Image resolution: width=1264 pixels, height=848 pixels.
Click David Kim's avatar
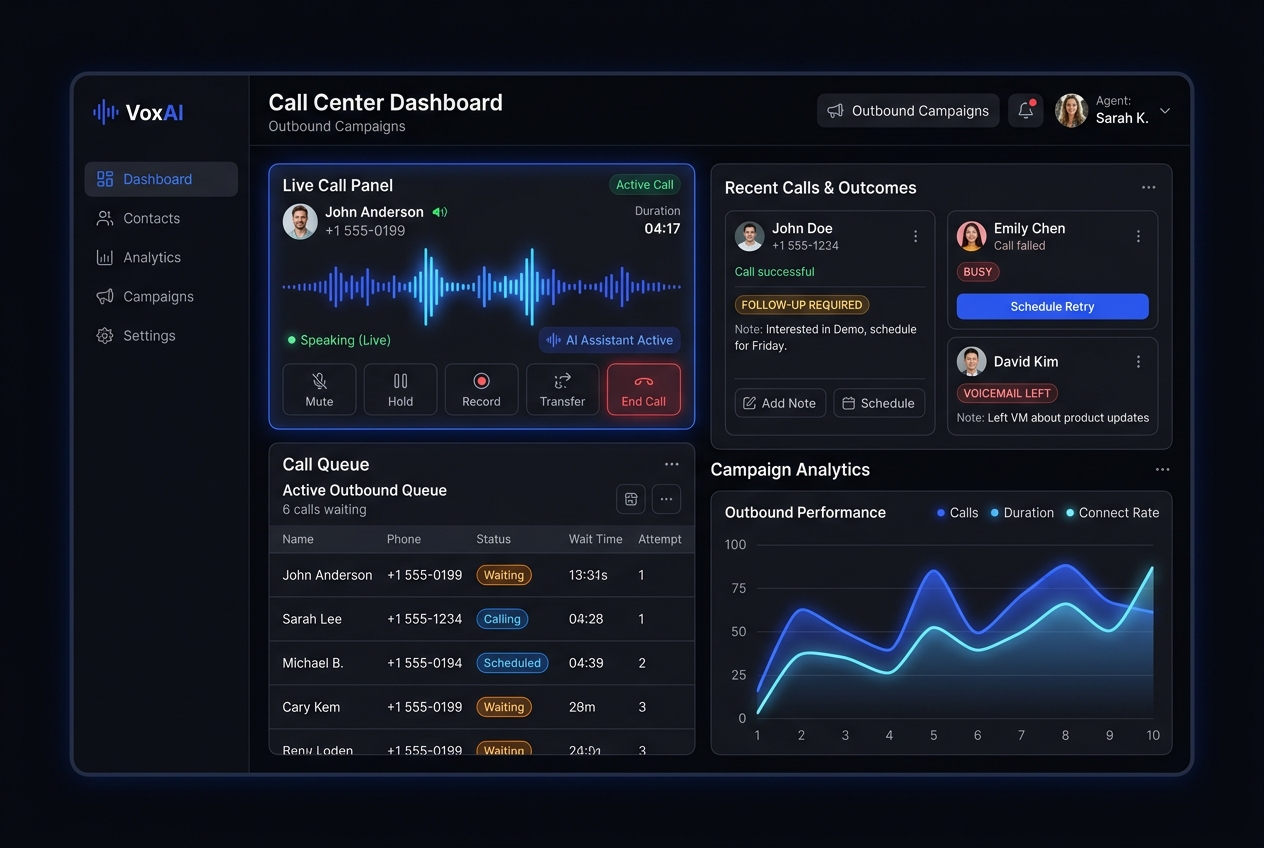(971, 361)
